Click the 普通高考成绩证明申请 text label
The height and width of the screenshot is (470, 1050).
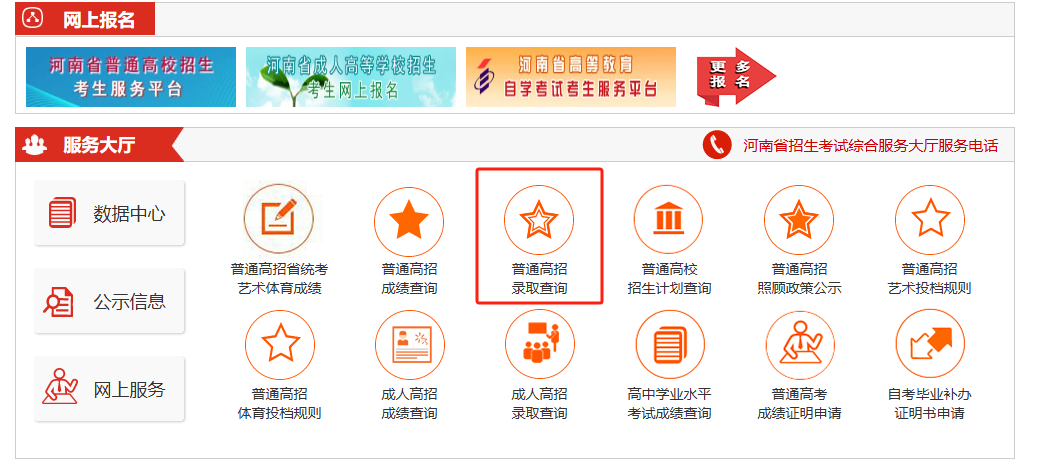(x=800, y=403)
